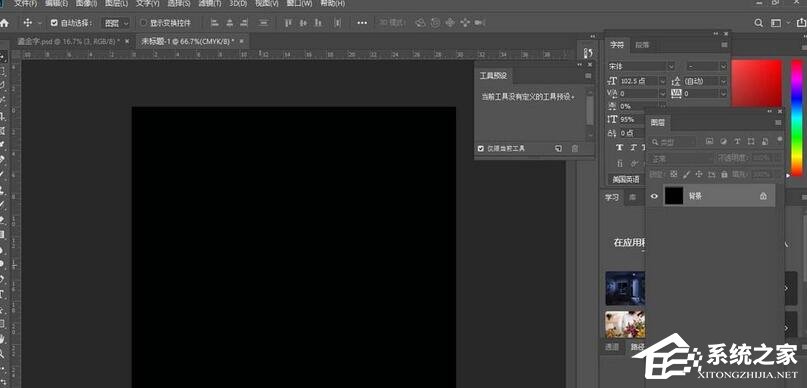The height and width of the screenshot is (388, 807).
Task: Open the layer filter type dropdown
Action: tap(673, 142)
